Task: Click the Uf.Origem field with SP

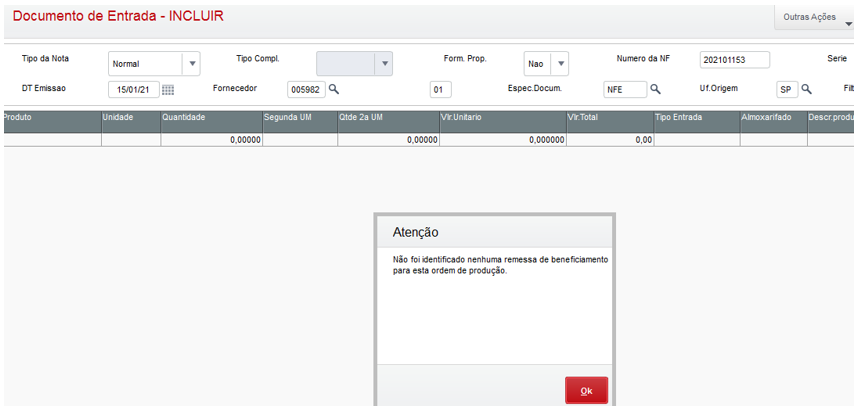Action: 787,89
